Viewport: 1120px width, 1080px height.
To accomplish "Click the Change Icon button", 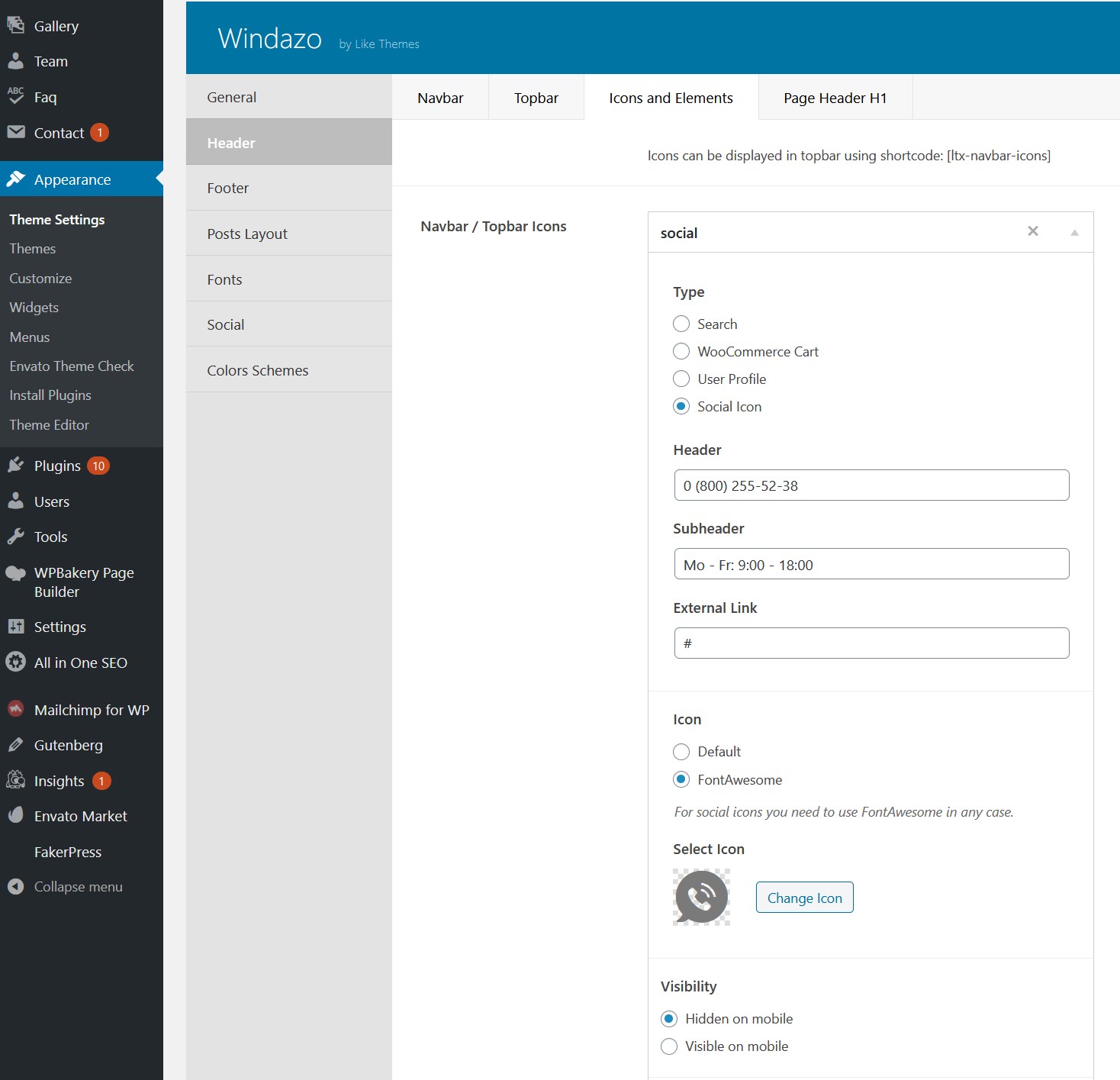I will [805, 898].
